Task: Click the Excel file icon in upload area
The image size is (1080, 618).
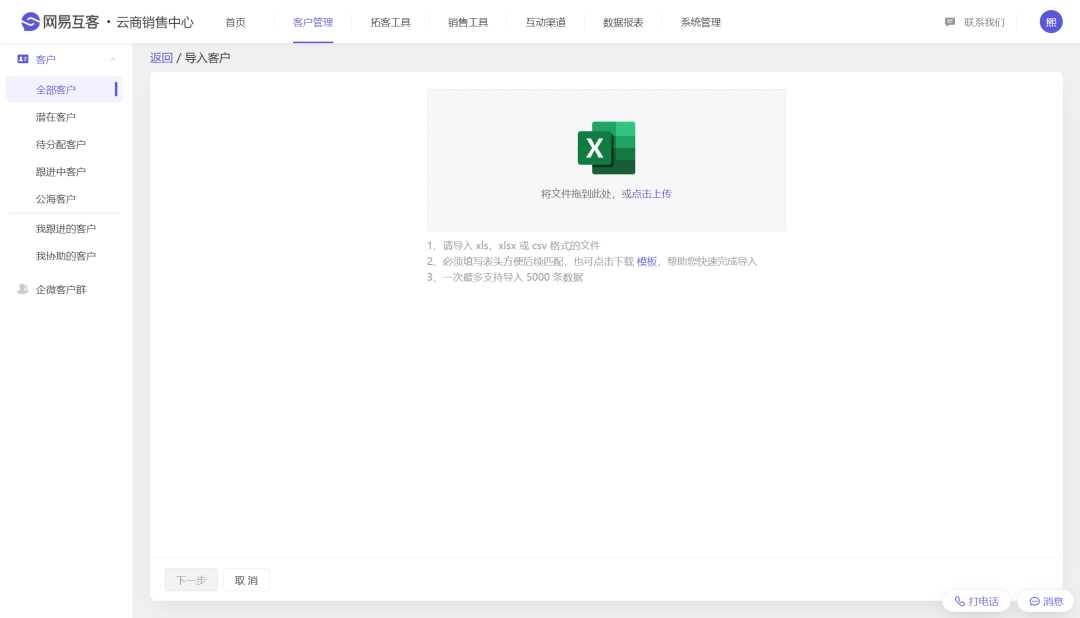Action: coord(606,148)
